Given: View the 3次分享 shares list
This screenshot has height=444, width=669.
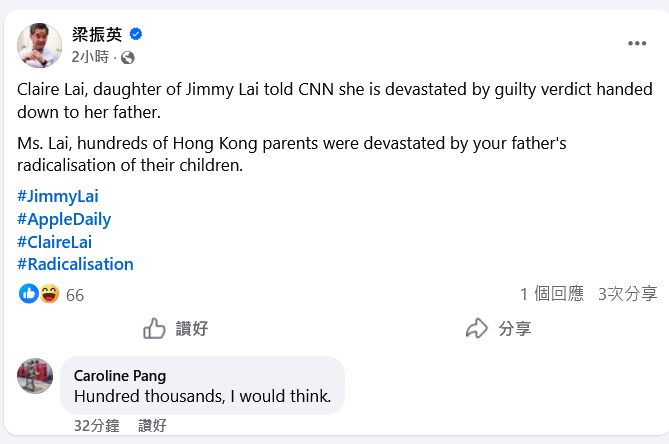Looking at the screenshot, I should click(x=627, y=294).
